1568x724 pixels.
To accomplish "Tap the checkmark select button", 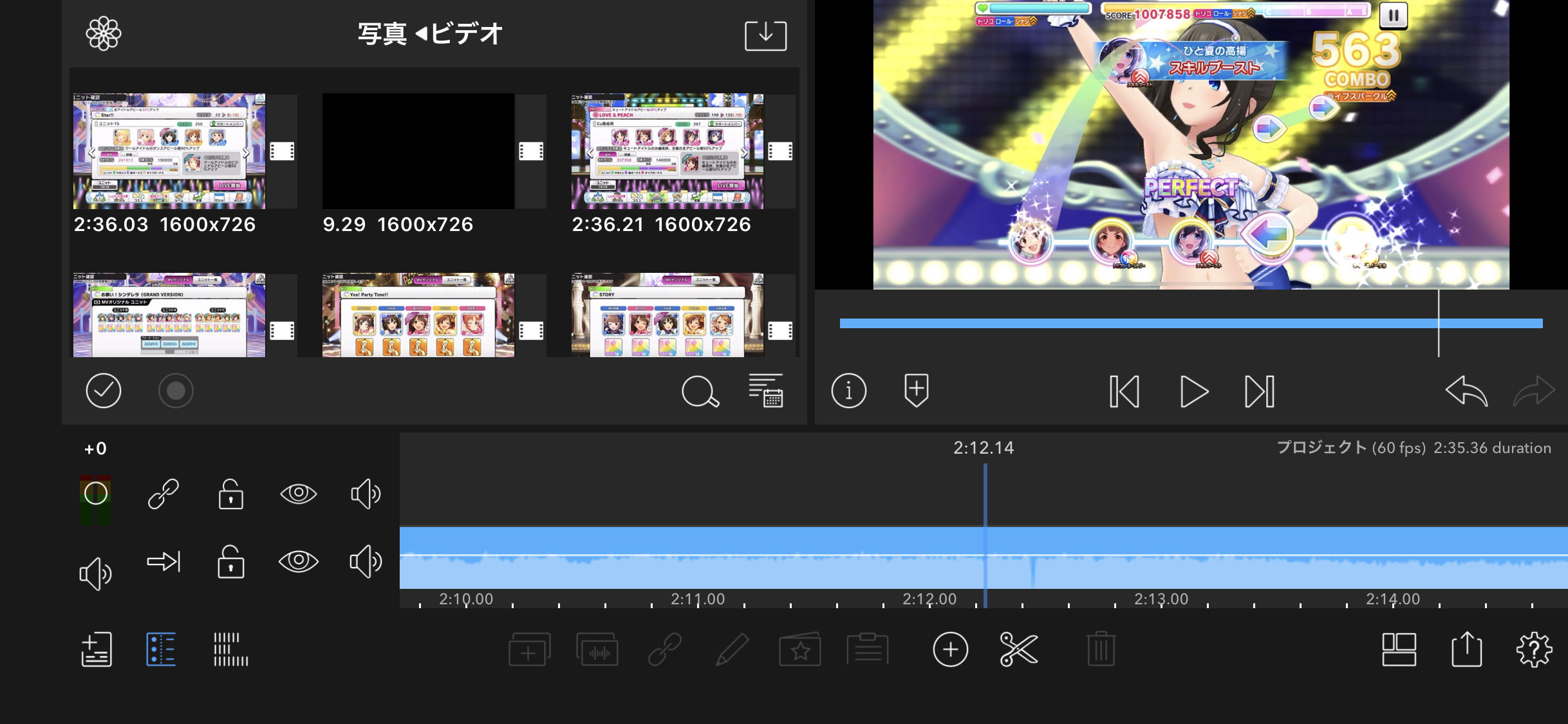I will pyautogui.click(x=104, y=391).
